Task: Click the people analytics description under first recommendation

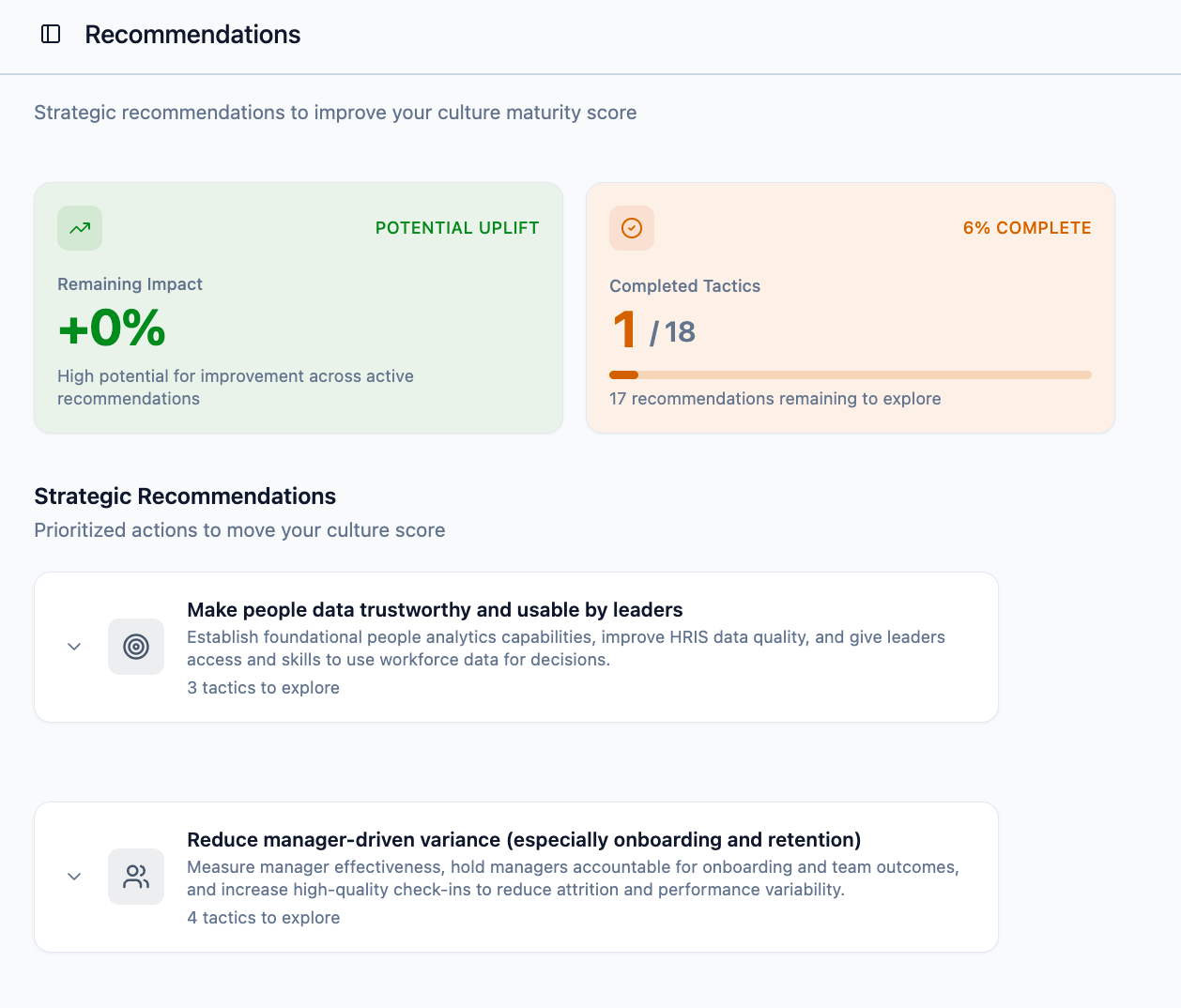Action: 565,649
